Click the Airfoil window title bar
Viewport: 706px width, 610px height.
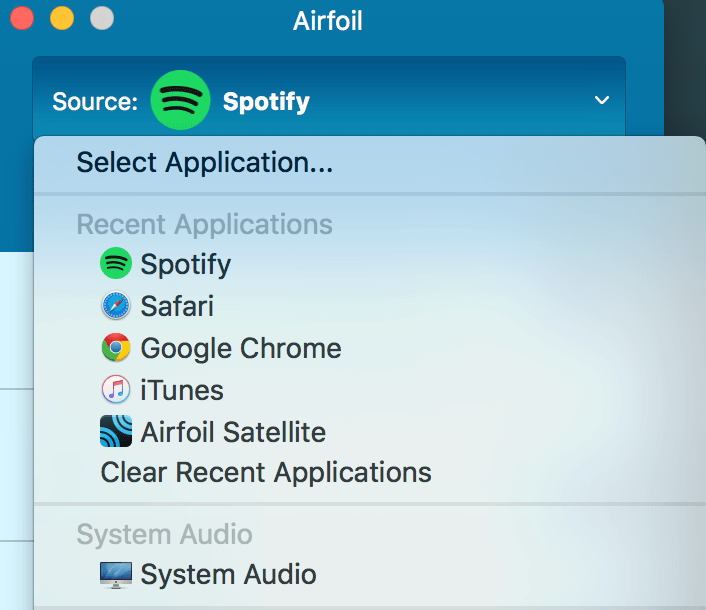point(328,21)
